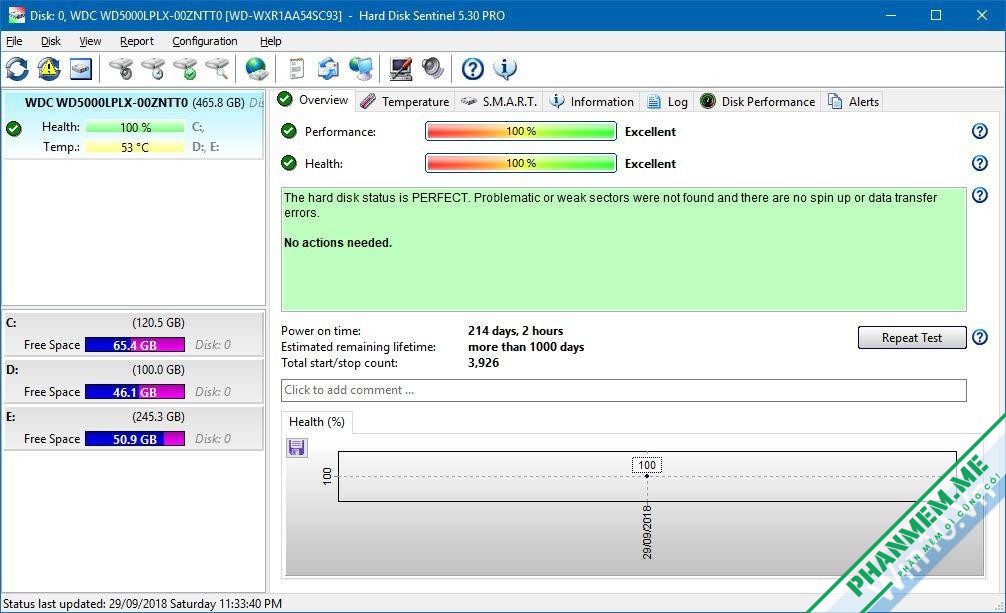Click the Refresh disk status toolbar icon
Screen dimensions: 1006x613
coord(17,69)
